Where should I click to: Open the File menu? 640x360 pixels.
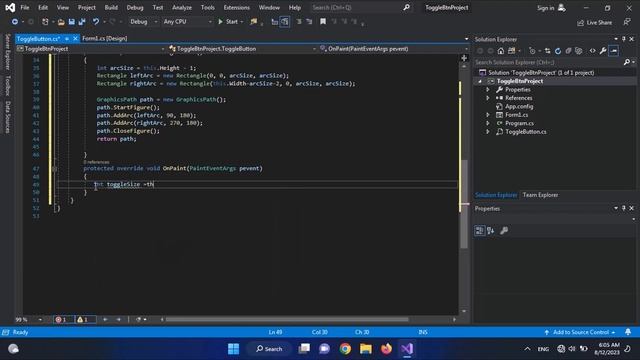pos(25,7)
